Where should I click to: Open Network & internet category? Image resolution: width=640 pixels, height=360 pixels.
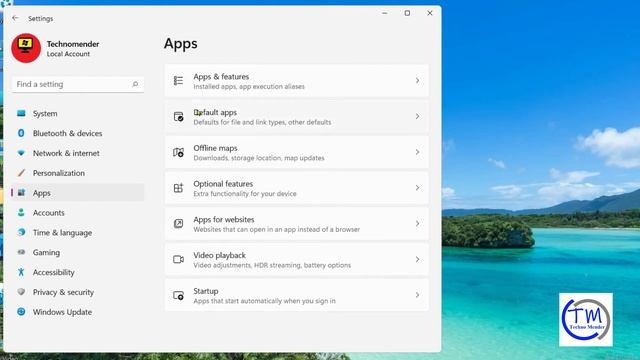click(78, 153)
